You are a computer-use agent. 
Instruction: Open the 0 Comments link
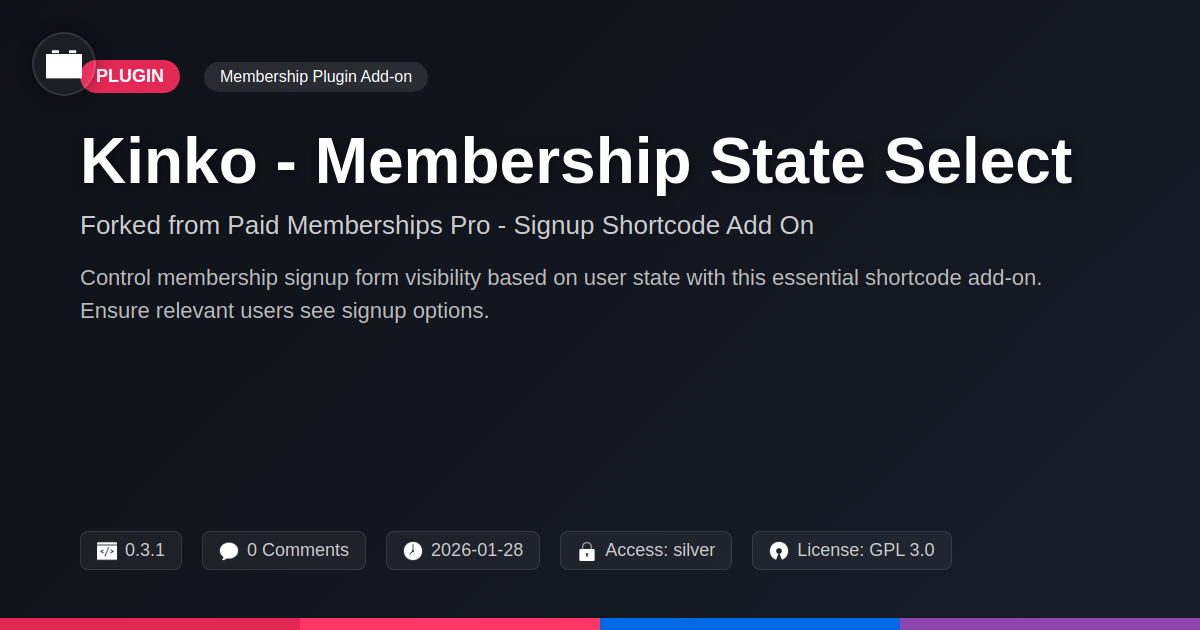point(298,550)
